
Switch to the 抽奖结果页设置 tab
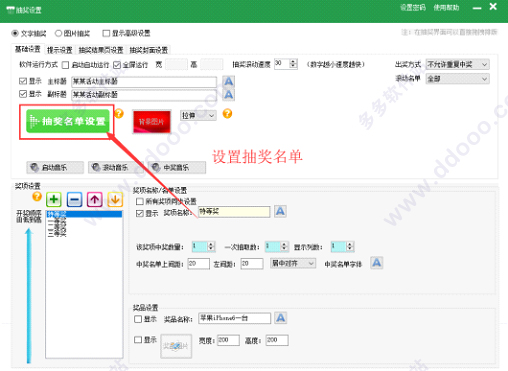101,50
